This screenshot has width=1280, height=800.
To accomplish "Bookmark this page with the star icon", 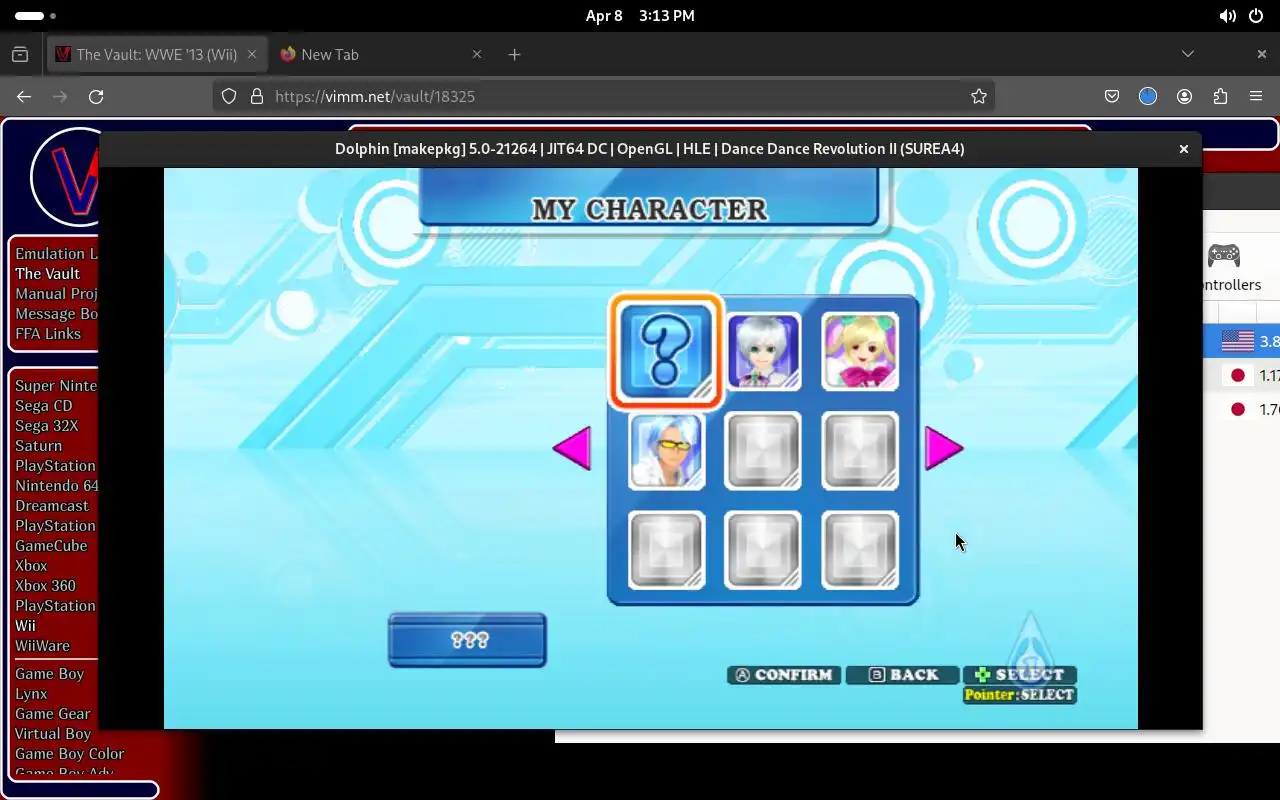I will [x=979, y=96].
